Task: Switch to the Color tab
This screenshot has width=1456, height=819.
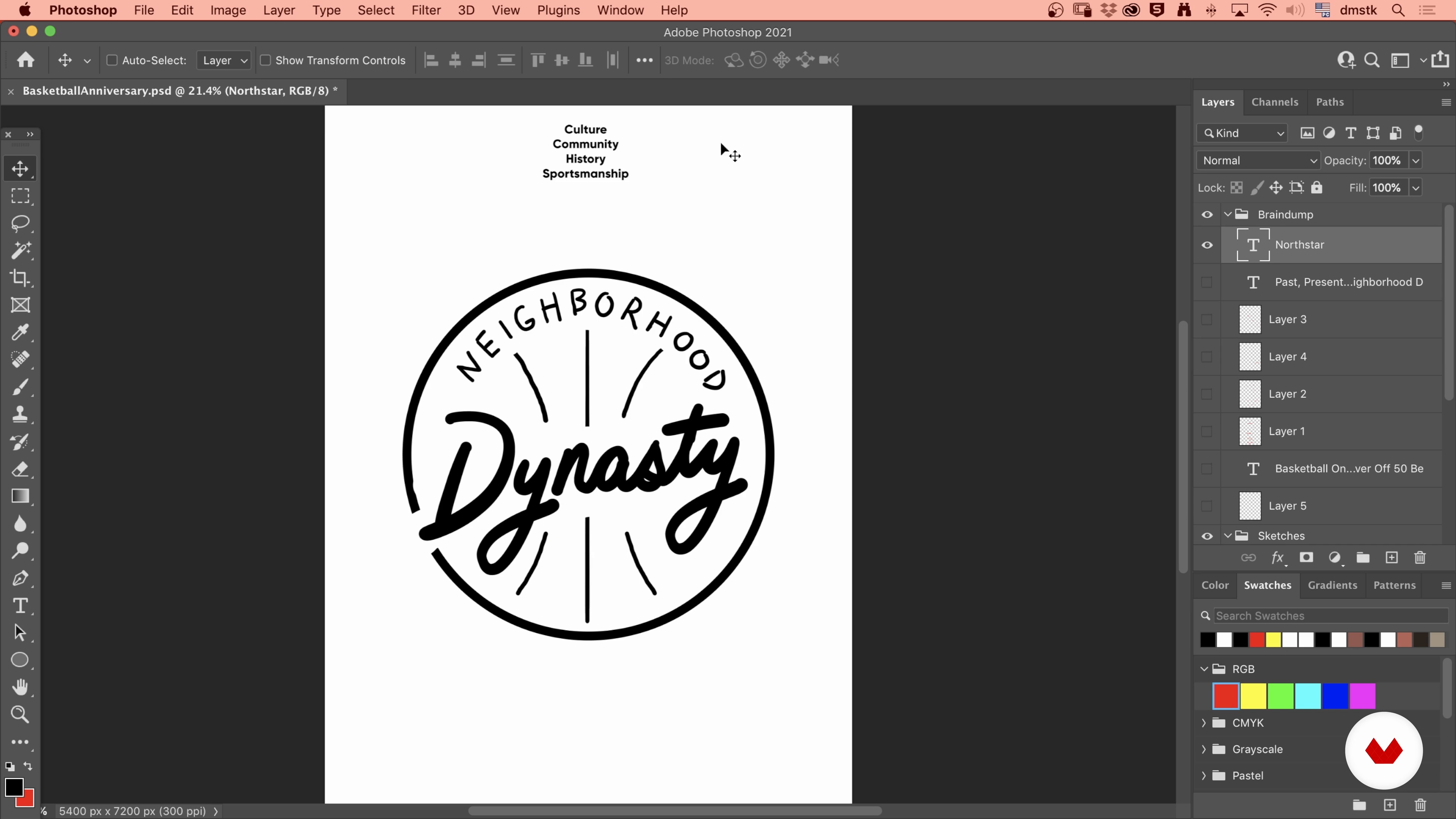Action: [1215, 585]
